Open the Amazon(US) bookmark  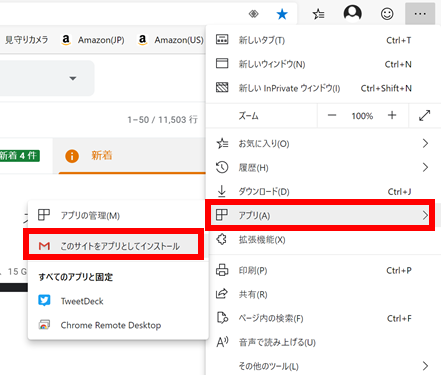[x=171, y=40]
